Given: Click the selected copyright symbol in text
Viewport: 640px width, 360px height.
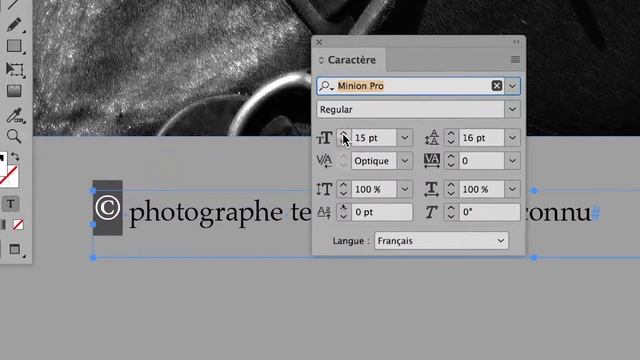Looking at the screenshot, I should [x=107, y=208].
